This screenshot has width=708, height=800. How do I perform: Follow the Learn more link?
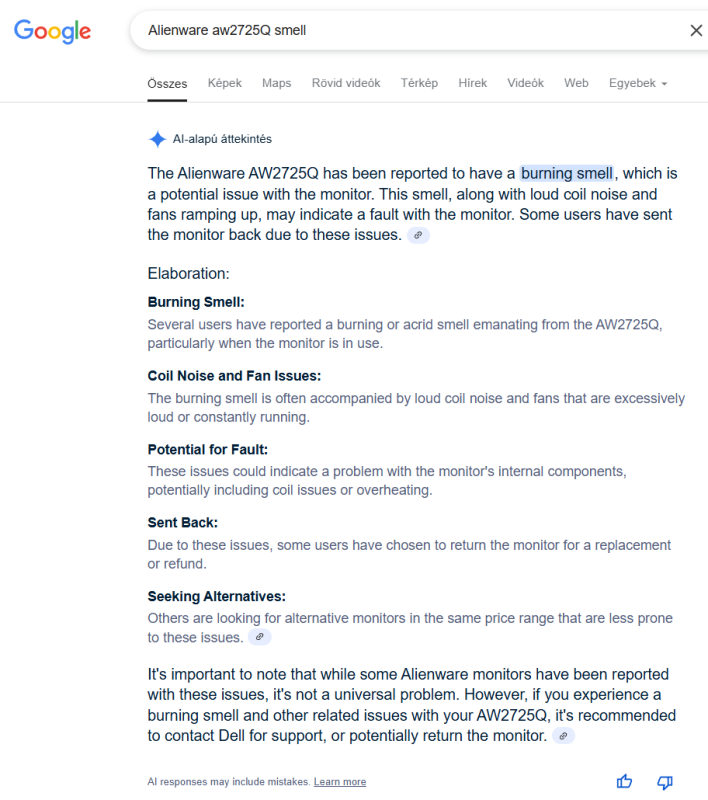(340, 782)
